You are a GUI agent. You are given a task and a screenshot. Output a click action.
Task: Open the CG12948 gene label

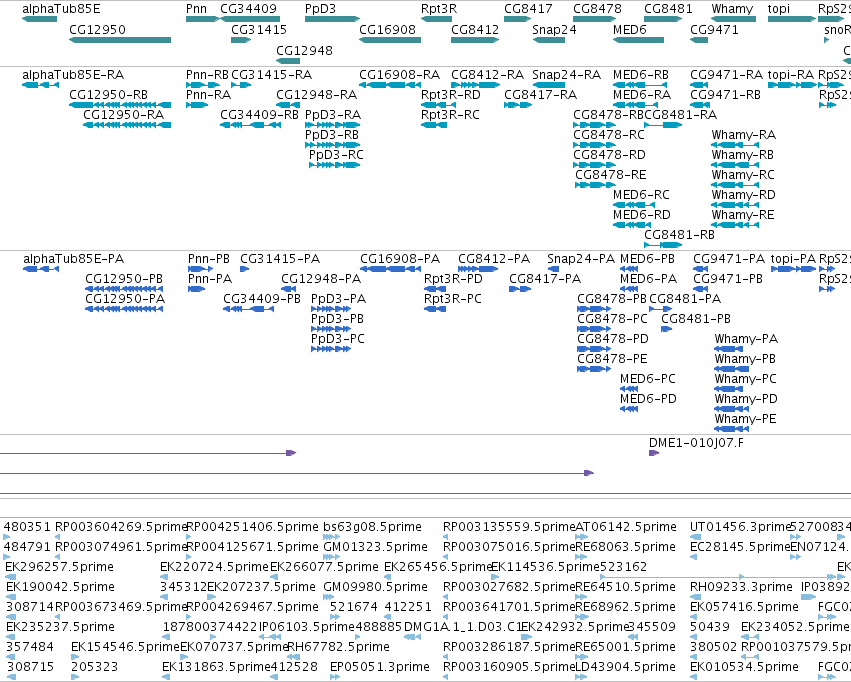[304, 51]
